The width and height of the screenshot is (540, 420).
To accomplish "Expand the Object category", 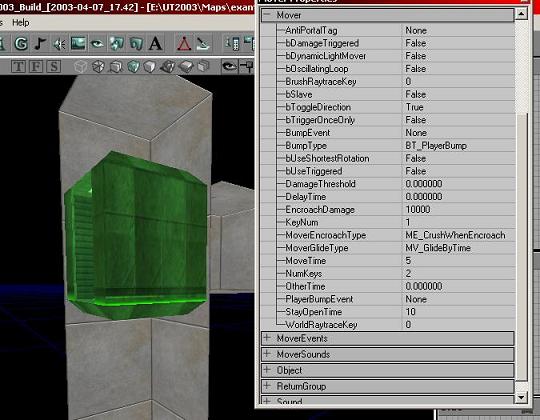I will pos(267,370).
